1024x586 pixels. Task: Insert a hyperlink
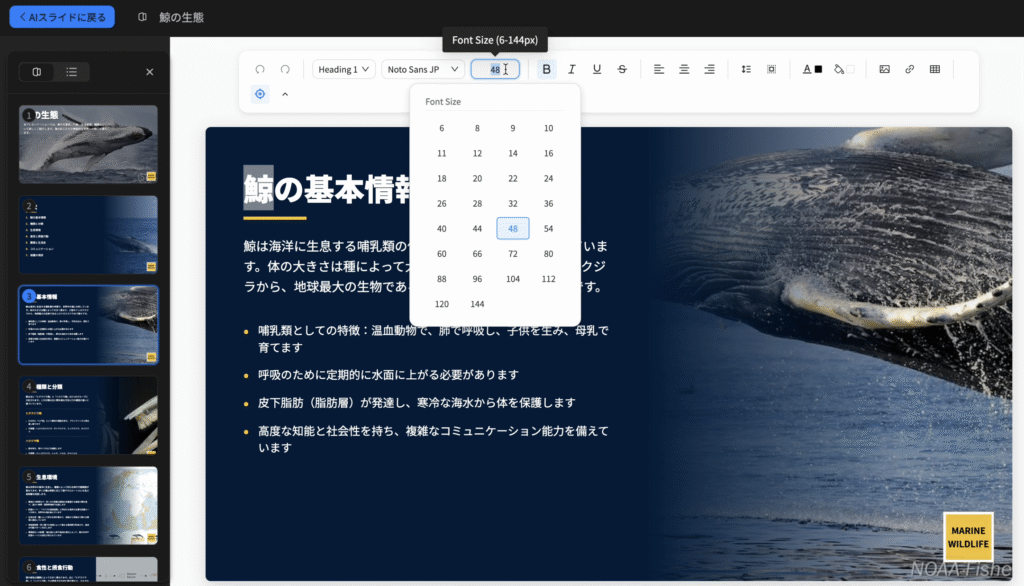[x=910, y=69]
